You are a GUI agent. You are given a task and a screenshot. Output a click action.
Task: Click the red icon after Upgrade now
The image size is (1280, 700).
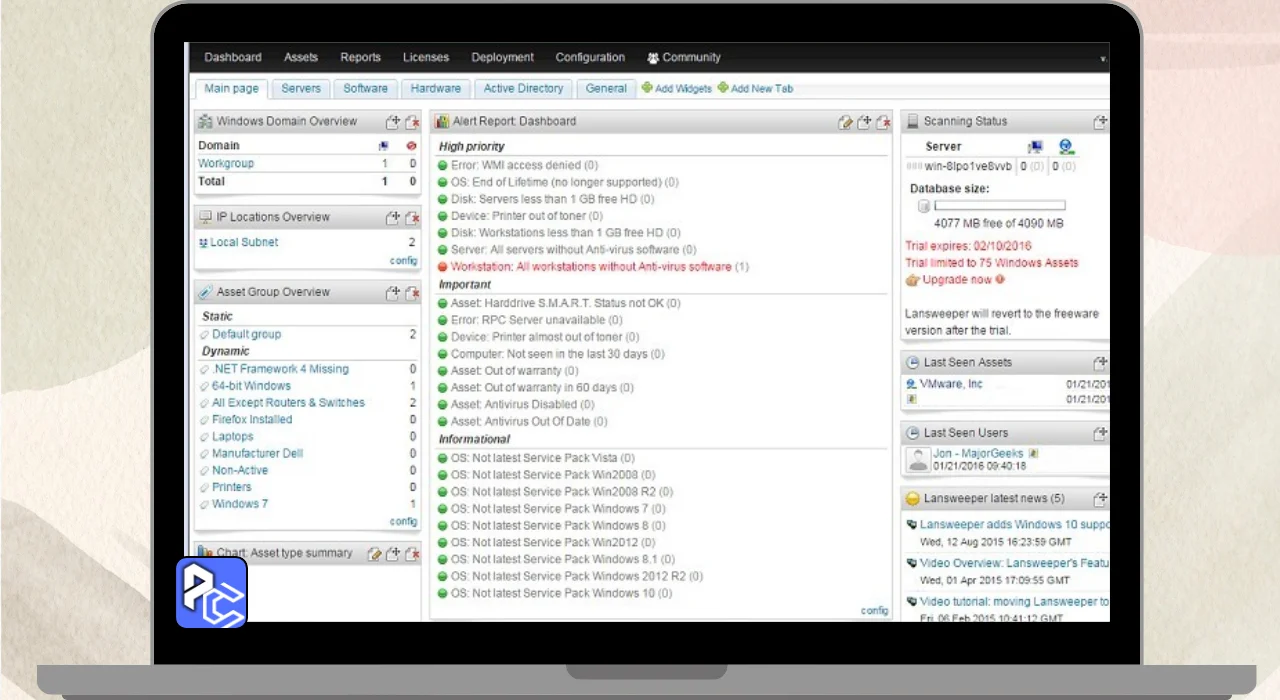tap(1000, 280)
